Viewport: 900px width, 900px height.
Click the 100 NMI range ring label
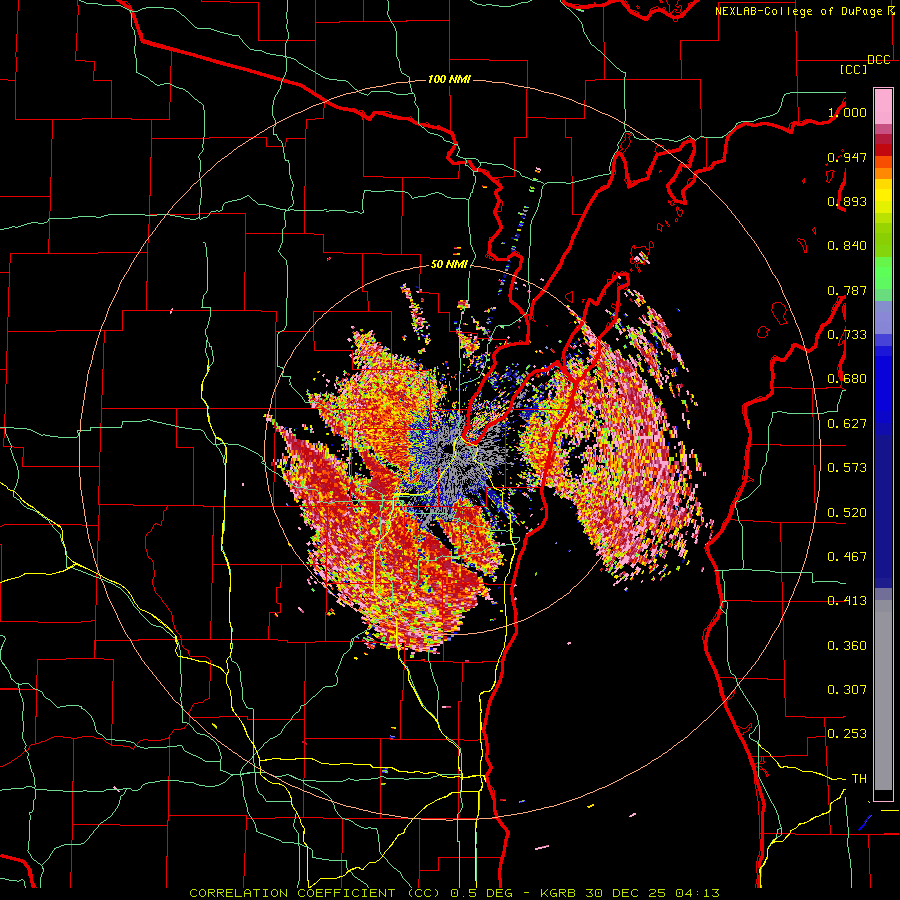449,79
